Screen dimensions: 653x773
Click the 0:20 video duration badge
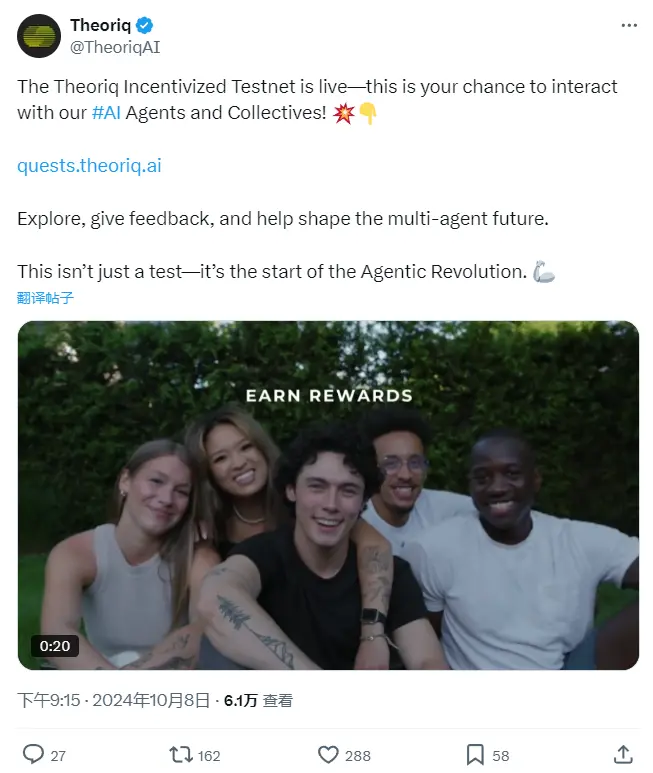click(55, 646)
